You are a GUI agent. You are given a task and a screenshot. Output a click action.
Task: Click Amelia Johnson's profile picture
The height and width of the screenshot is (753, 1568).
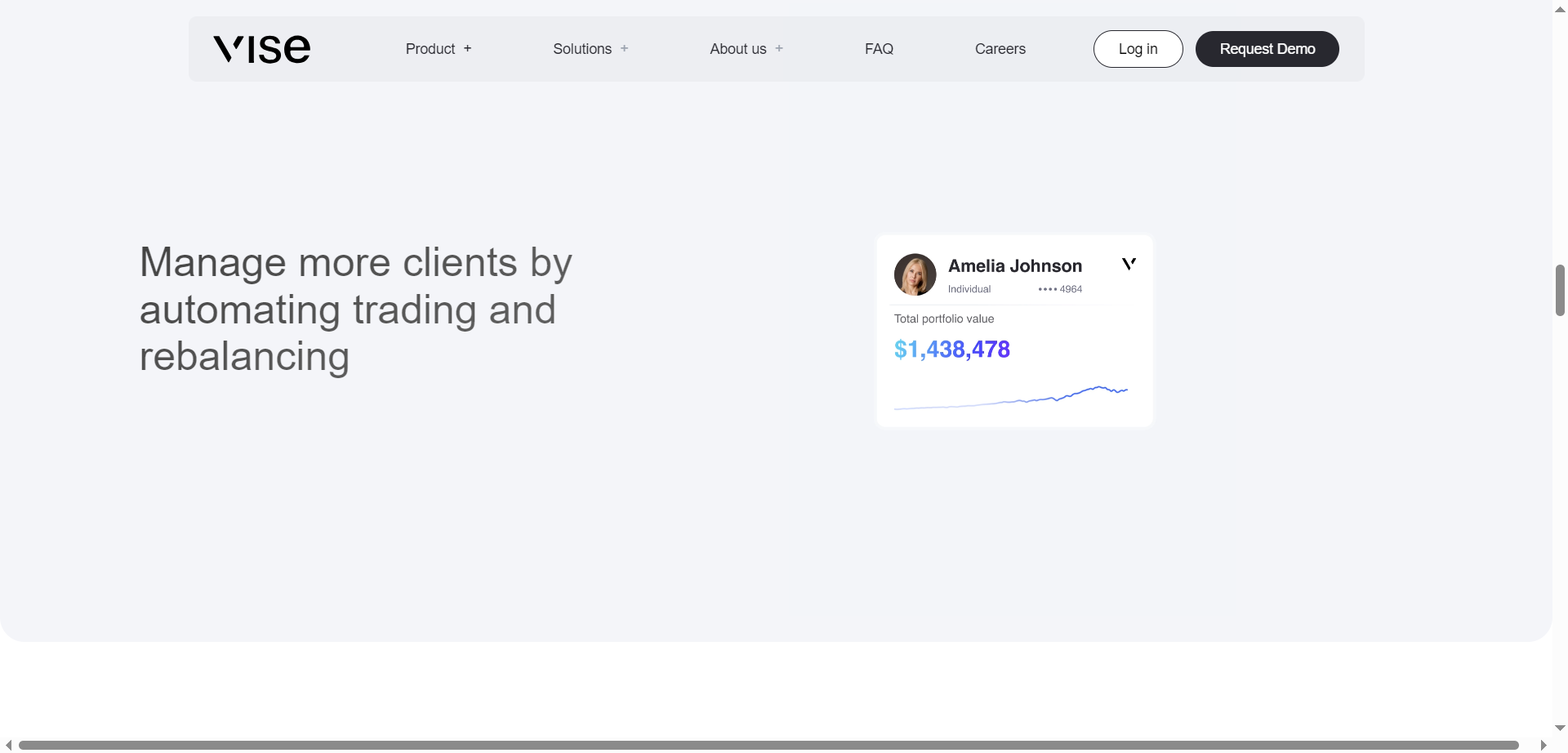[915, 274]
